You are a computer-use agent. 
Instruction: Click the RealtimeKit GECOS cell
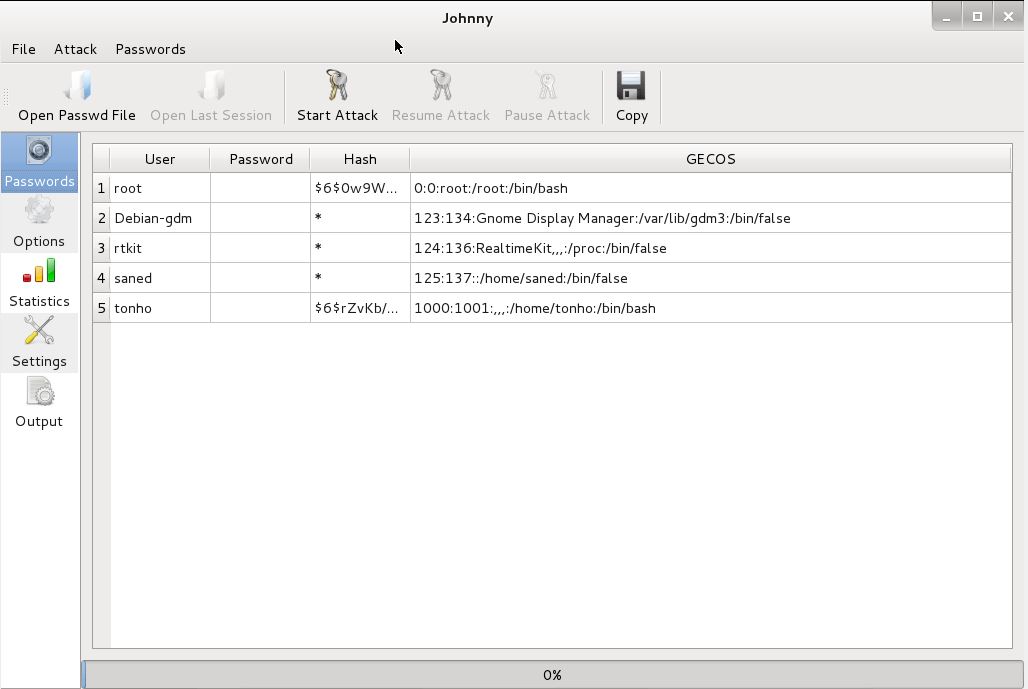[711, 248]
